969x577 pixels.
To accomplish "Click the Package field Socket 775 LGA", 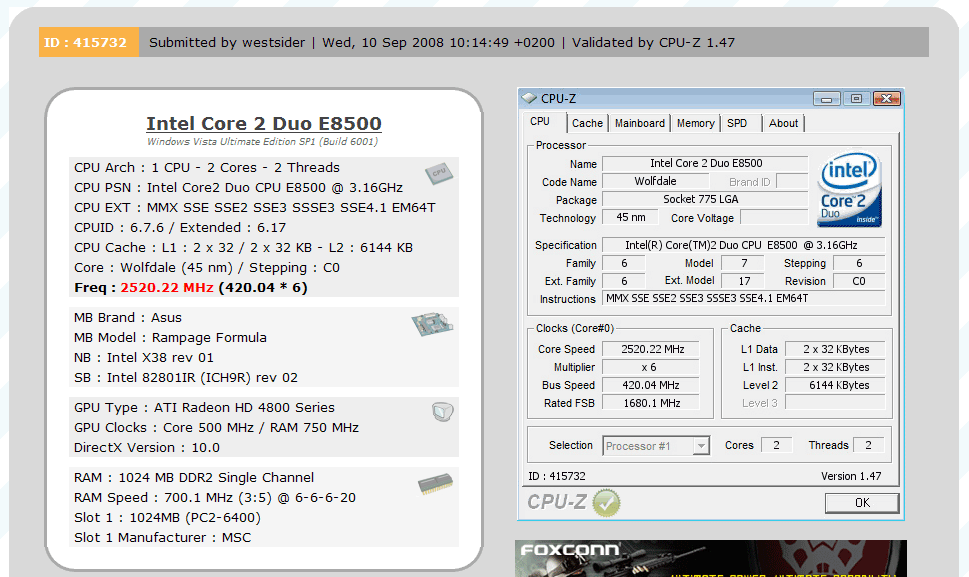I will [x=705, y=199].
